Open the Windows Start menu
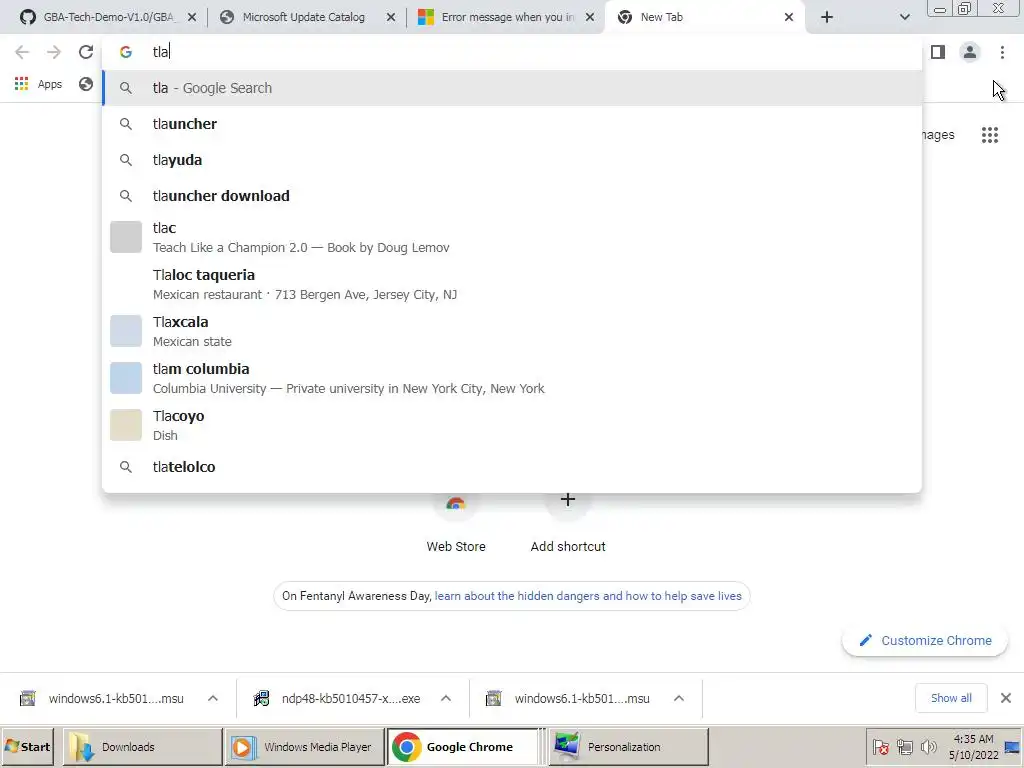The width and height of the screenshot is (1024, 768). 27,746
